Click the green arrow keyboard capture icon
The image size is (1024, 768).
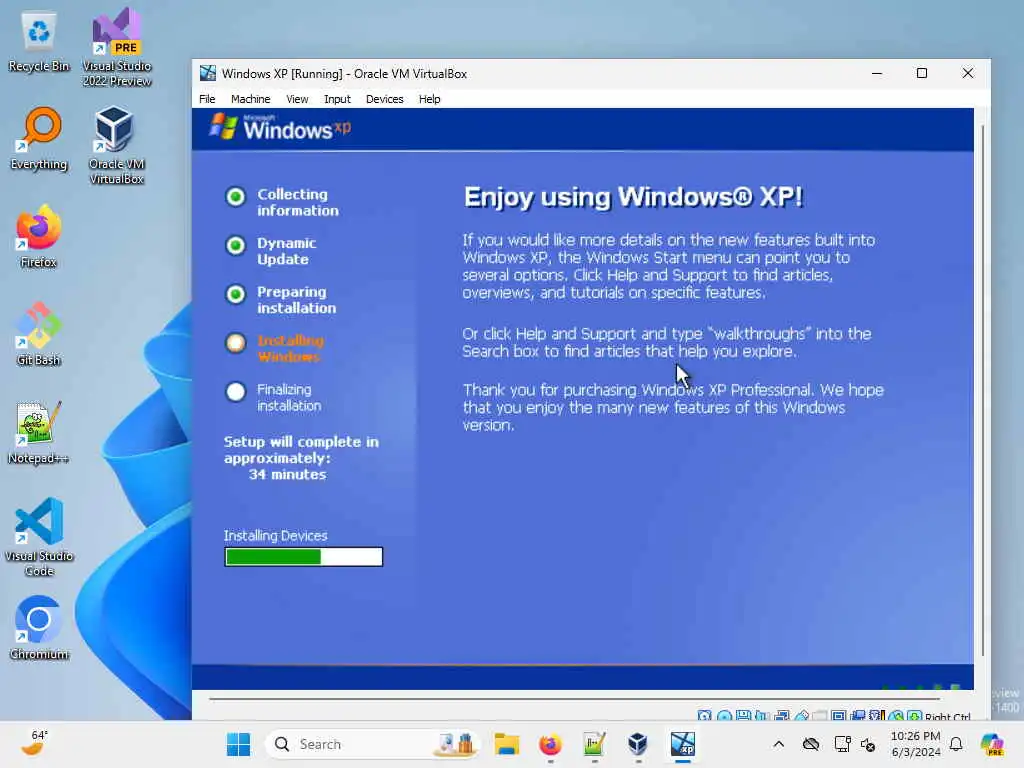coord(914,716)
